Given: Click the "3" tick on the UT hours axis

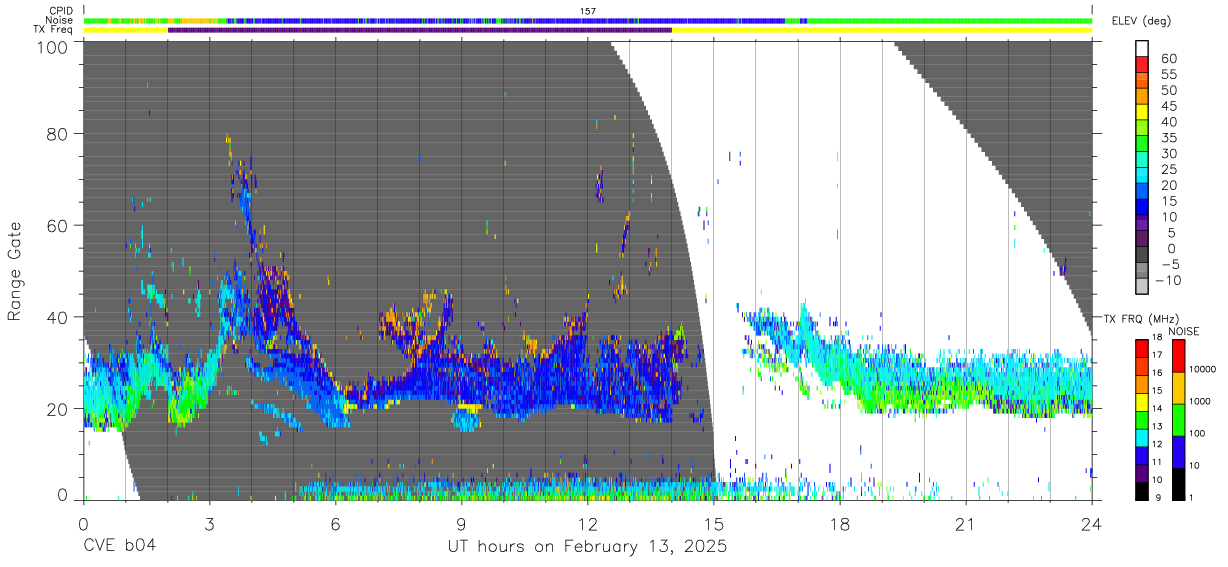Looking at the screenshot, I should pyautogui.click(x=209, y=523).
